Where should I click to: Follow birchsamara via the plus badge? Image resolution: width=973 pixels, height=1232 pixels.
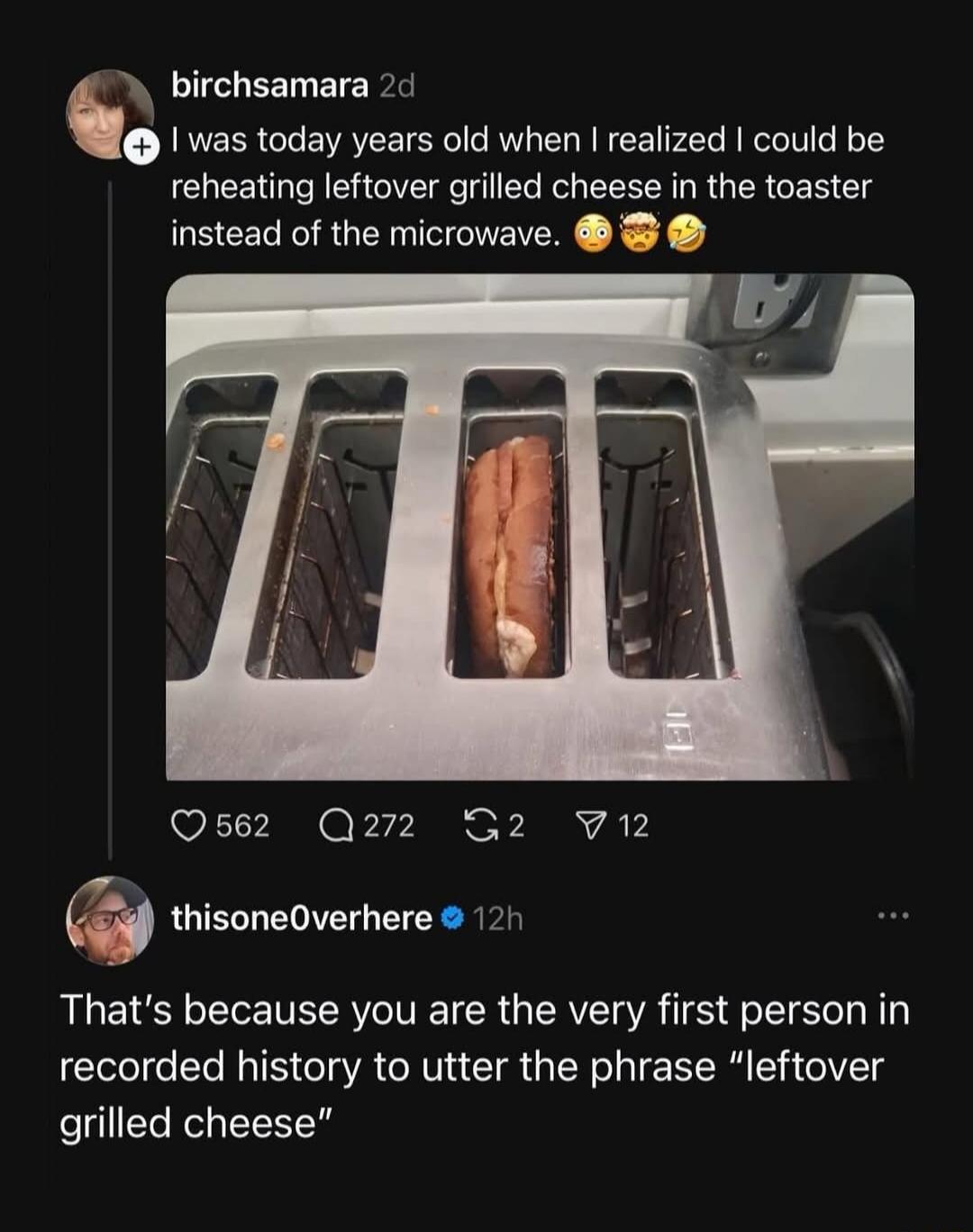(x=141, y=144)
